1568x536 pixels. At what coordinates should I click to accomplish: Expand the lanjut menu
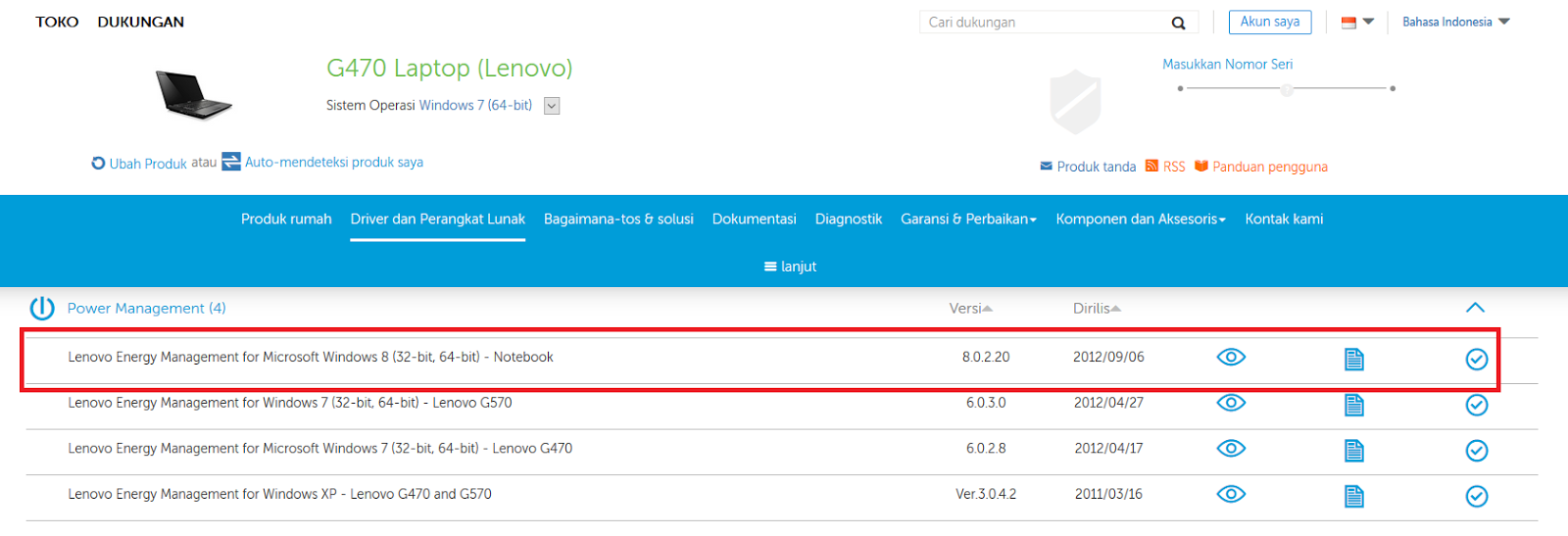[x=790, y=267]
